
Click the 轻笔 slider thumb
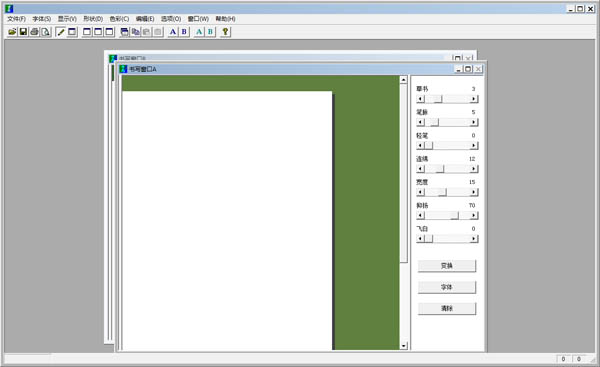(429, 146)
